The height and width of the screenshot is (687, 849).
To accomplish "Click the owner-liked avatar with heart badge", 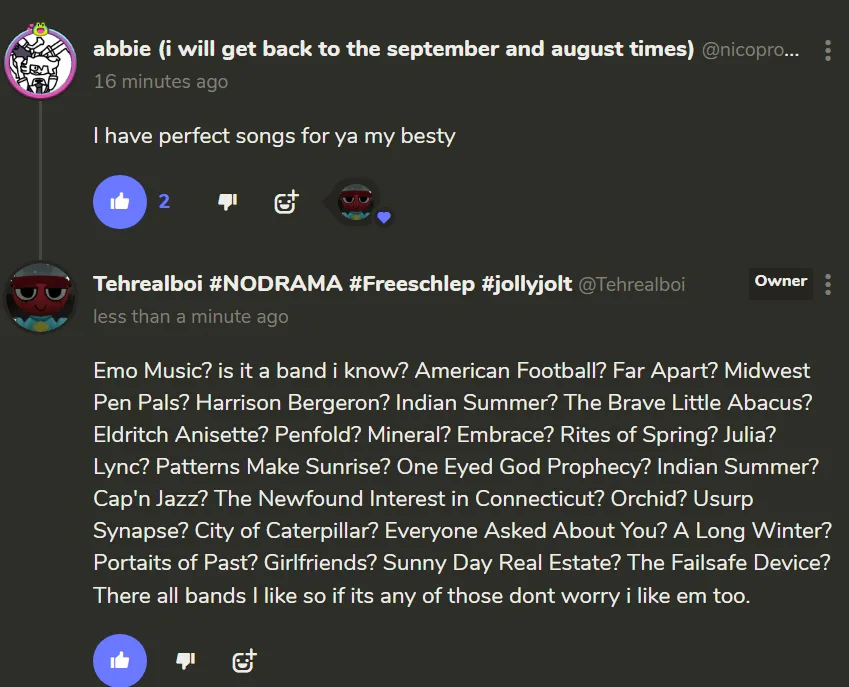I will tap(357, 202).
